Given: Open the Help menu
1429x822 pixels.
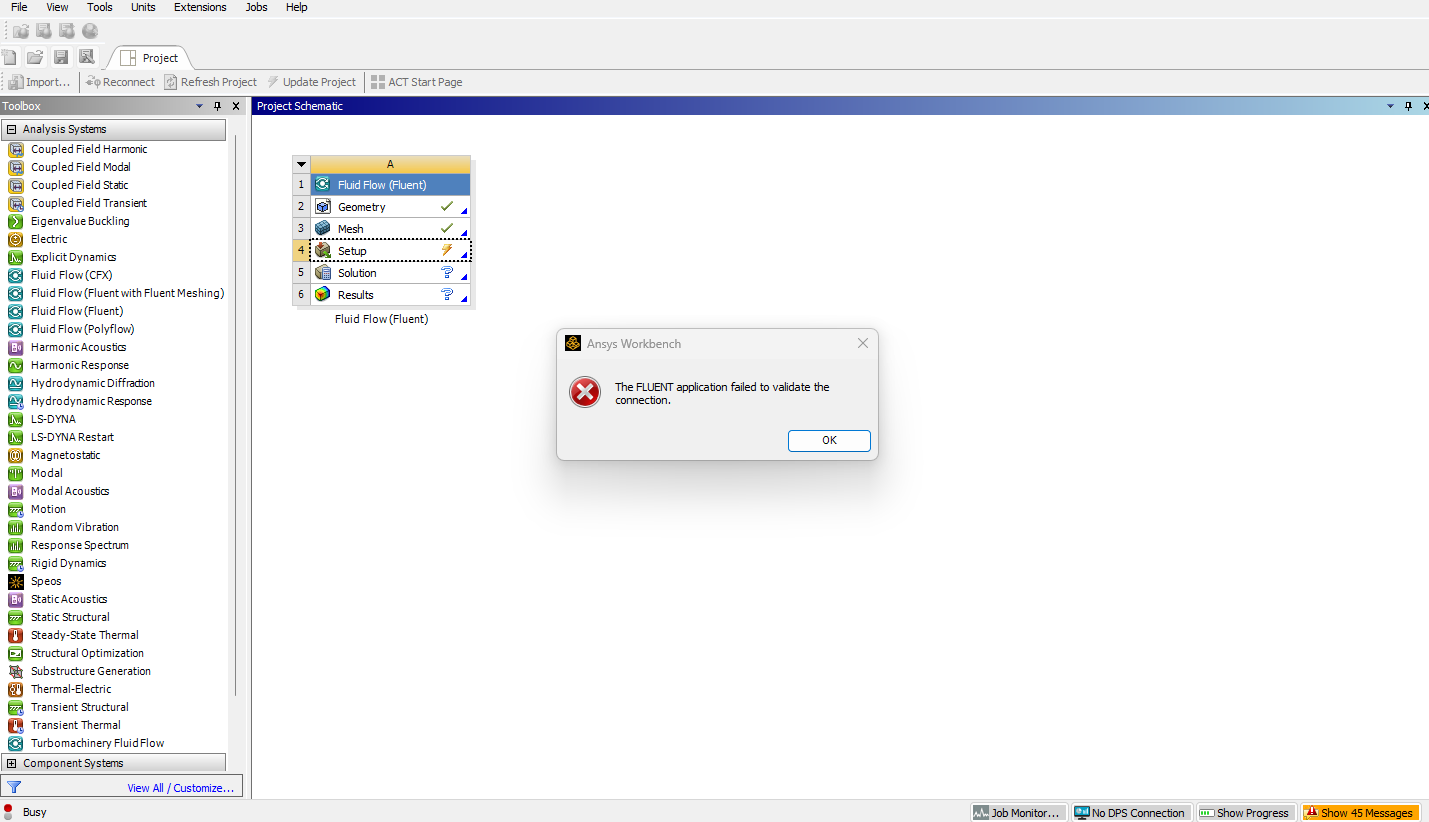Looking at the screenshot, I should point(296,7).
